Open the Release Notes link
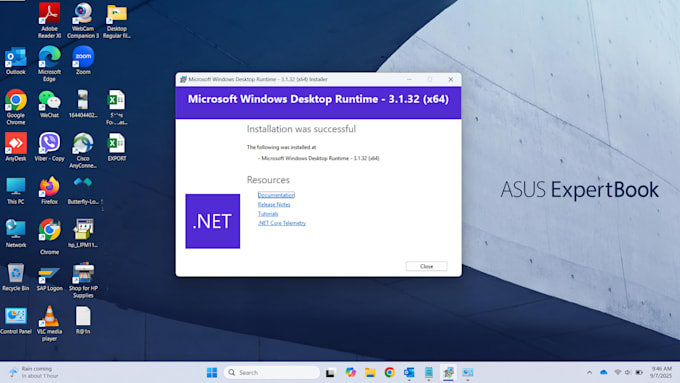Image resolution: width=680 pixels, height=383 pixels. 274,204
